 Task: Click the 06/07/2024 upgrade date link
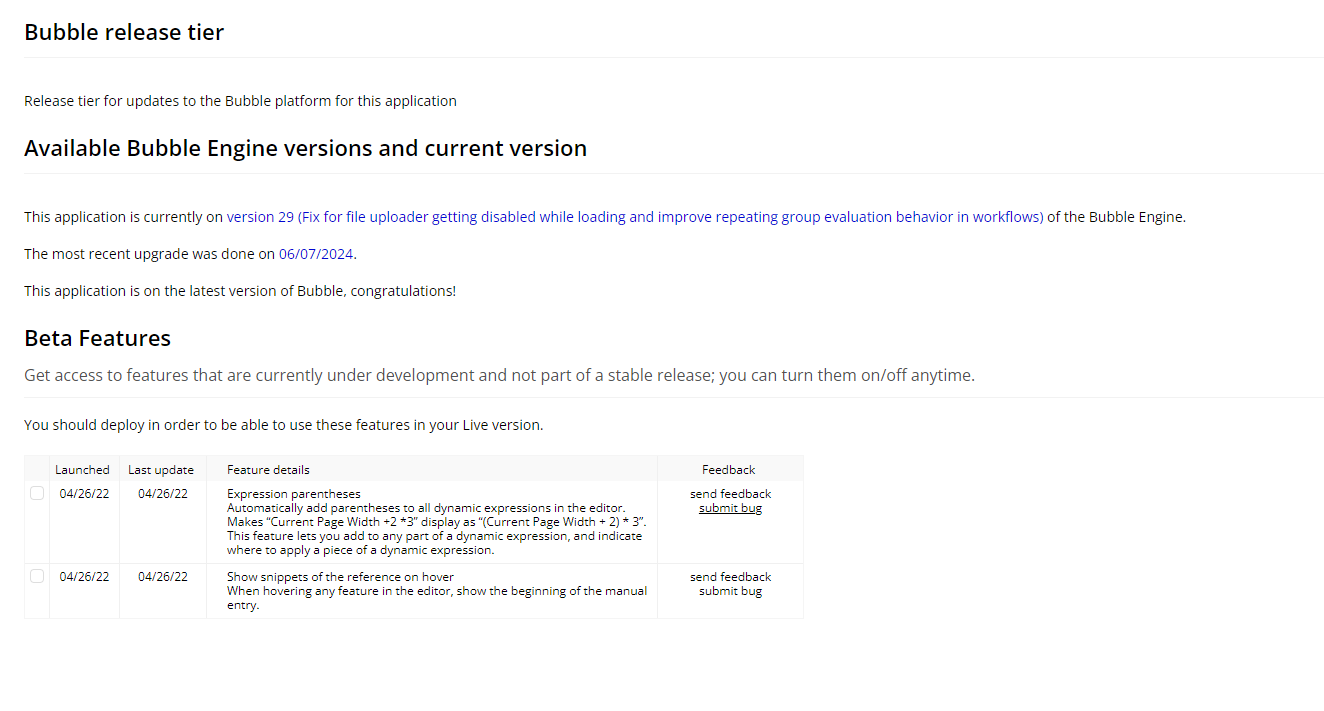tap(316, 254)
